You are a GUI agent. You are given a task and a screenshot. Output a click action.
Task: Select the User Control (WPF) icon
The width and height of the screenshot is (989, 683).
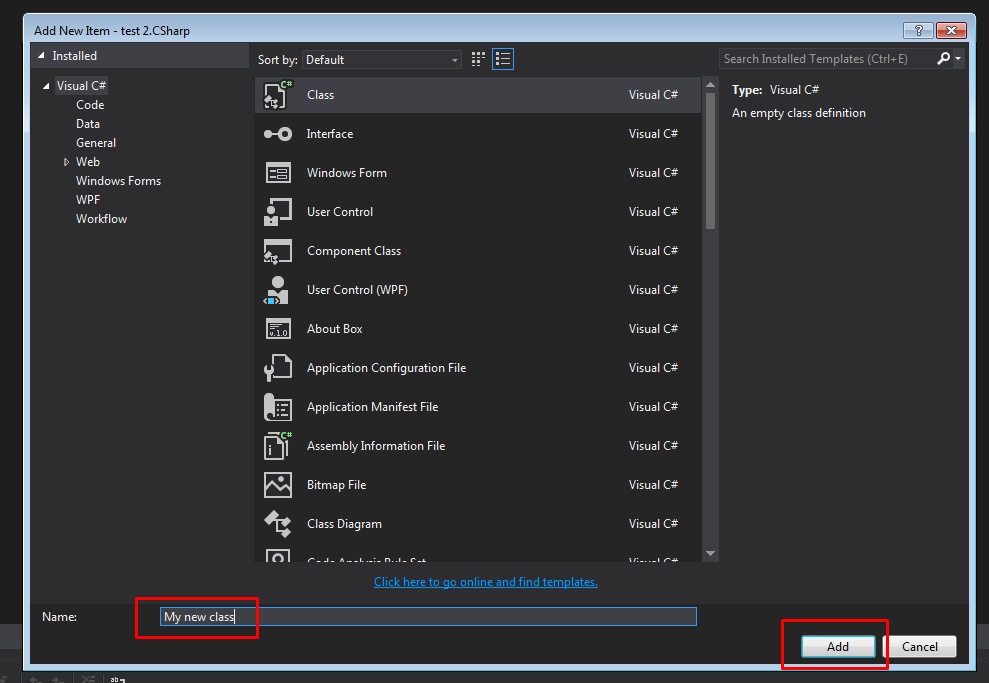click(x=276, y=290)
